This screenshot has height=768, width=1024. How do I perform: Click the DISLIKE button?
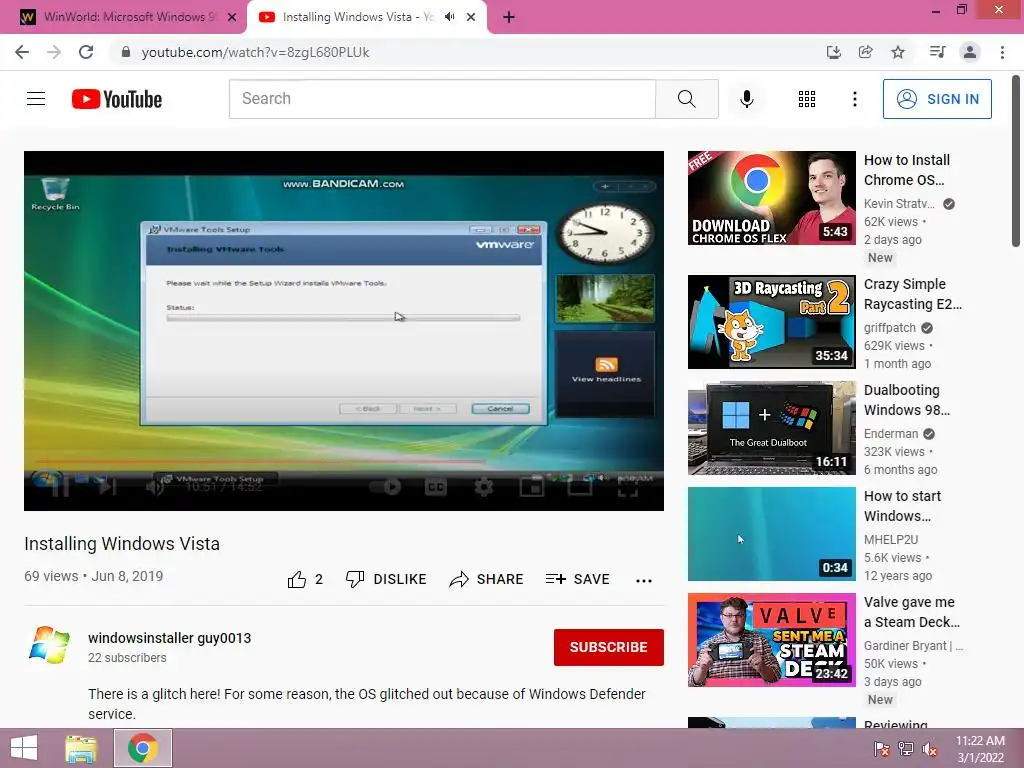386,579
